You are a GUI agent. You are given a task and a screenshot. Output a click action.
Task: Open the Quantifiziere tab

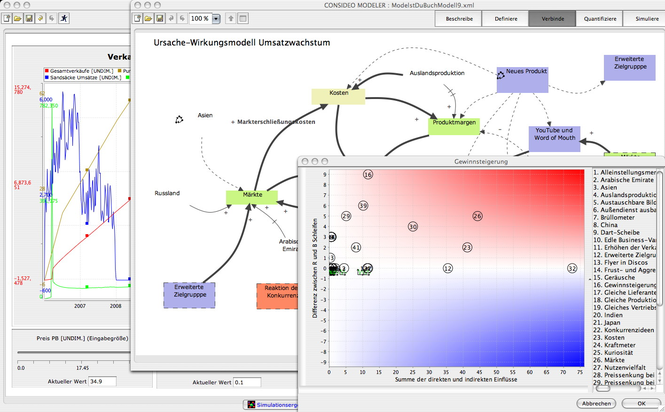599,19
